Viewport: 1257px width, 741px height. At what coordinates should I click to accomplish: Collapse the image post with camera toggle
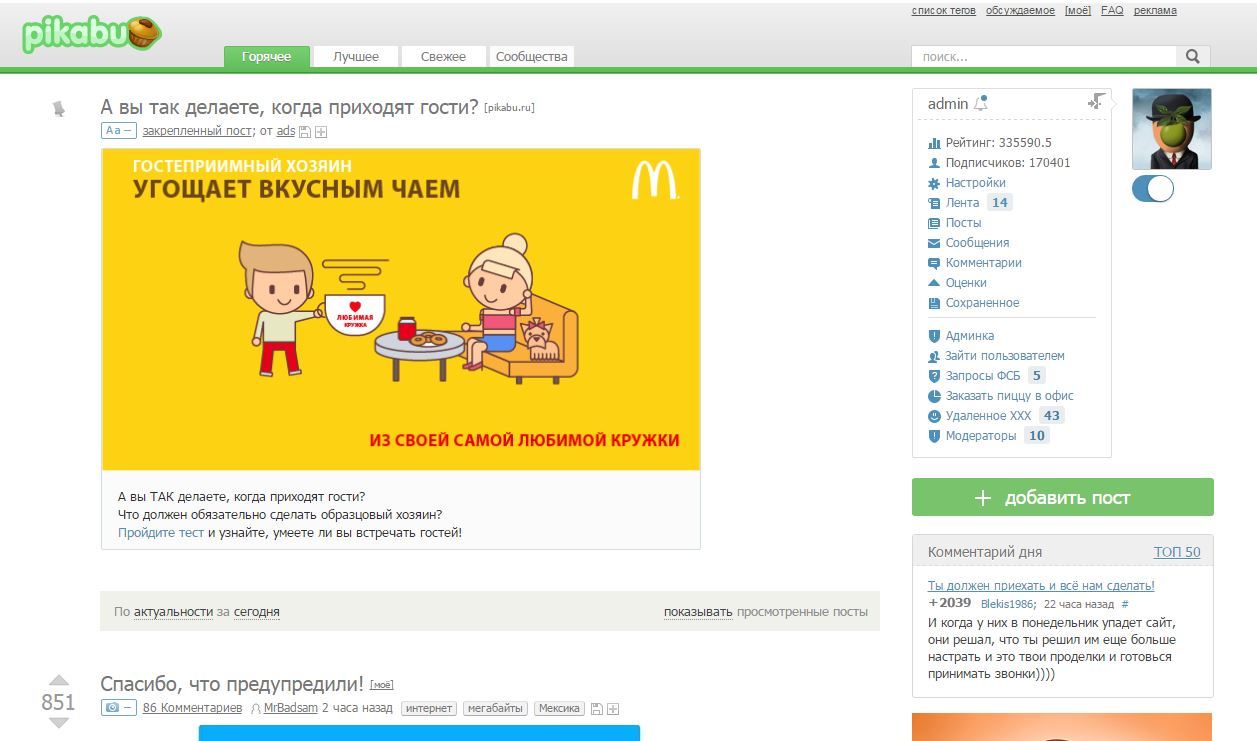coord(118,708)
